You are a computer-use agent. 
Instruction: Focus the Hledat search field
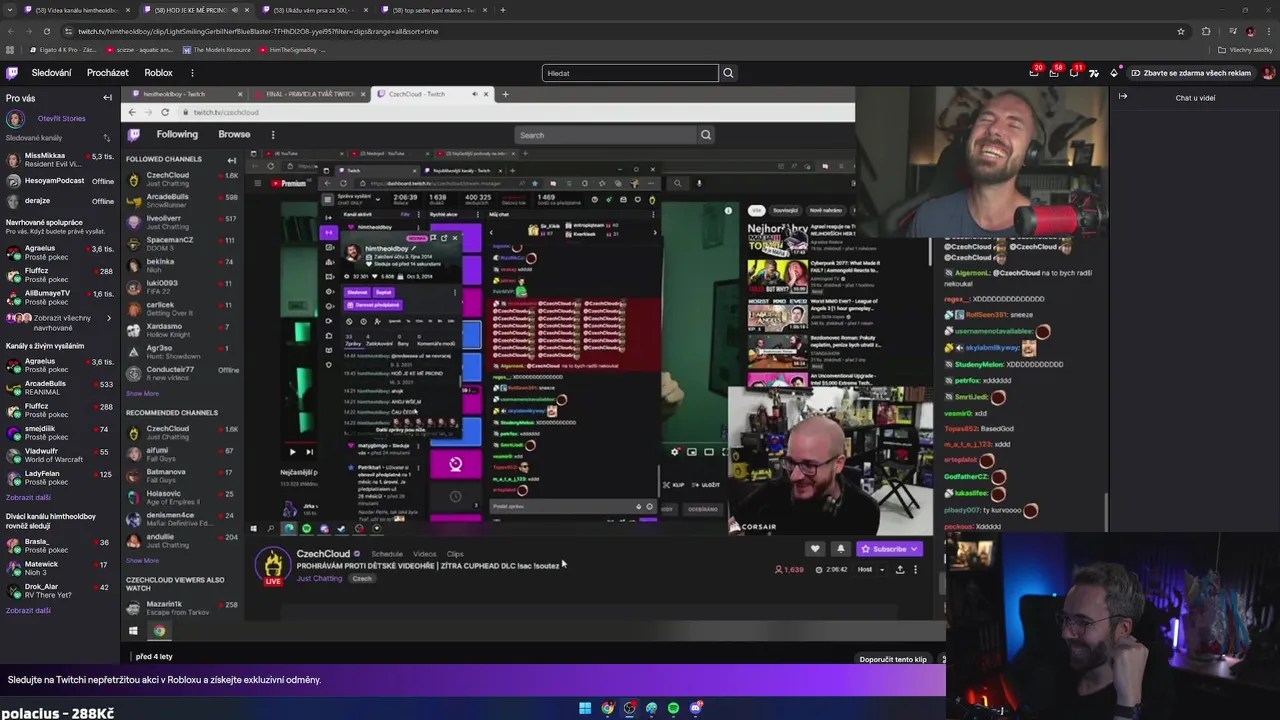coord(630,73)
